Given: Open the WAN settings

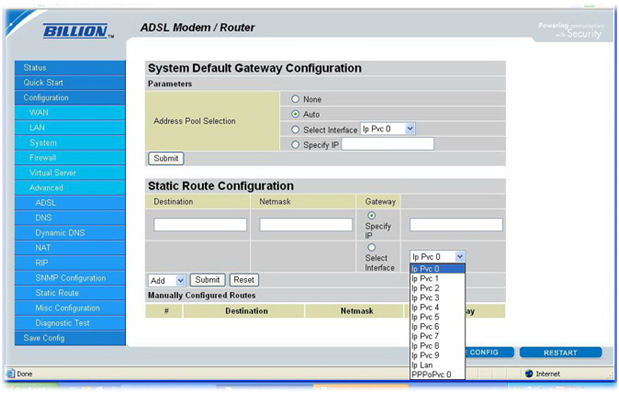Looking at the screenshot, I should tap(70, 113).
